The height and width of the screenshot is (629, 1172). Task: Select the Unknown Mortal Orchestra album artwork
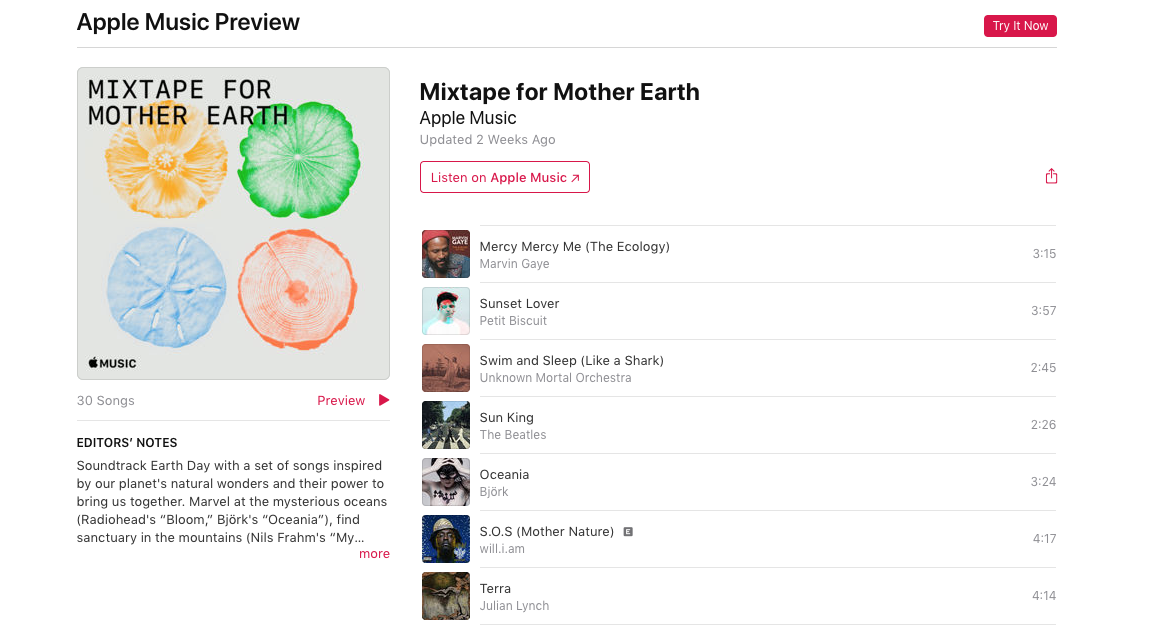[446, 368]
